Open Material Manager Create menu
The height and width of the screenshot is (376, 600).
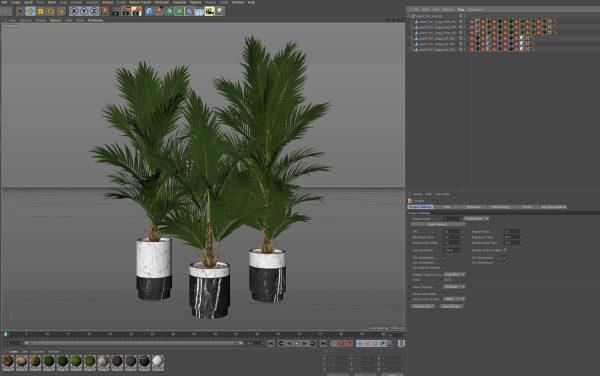click(13, 352)
